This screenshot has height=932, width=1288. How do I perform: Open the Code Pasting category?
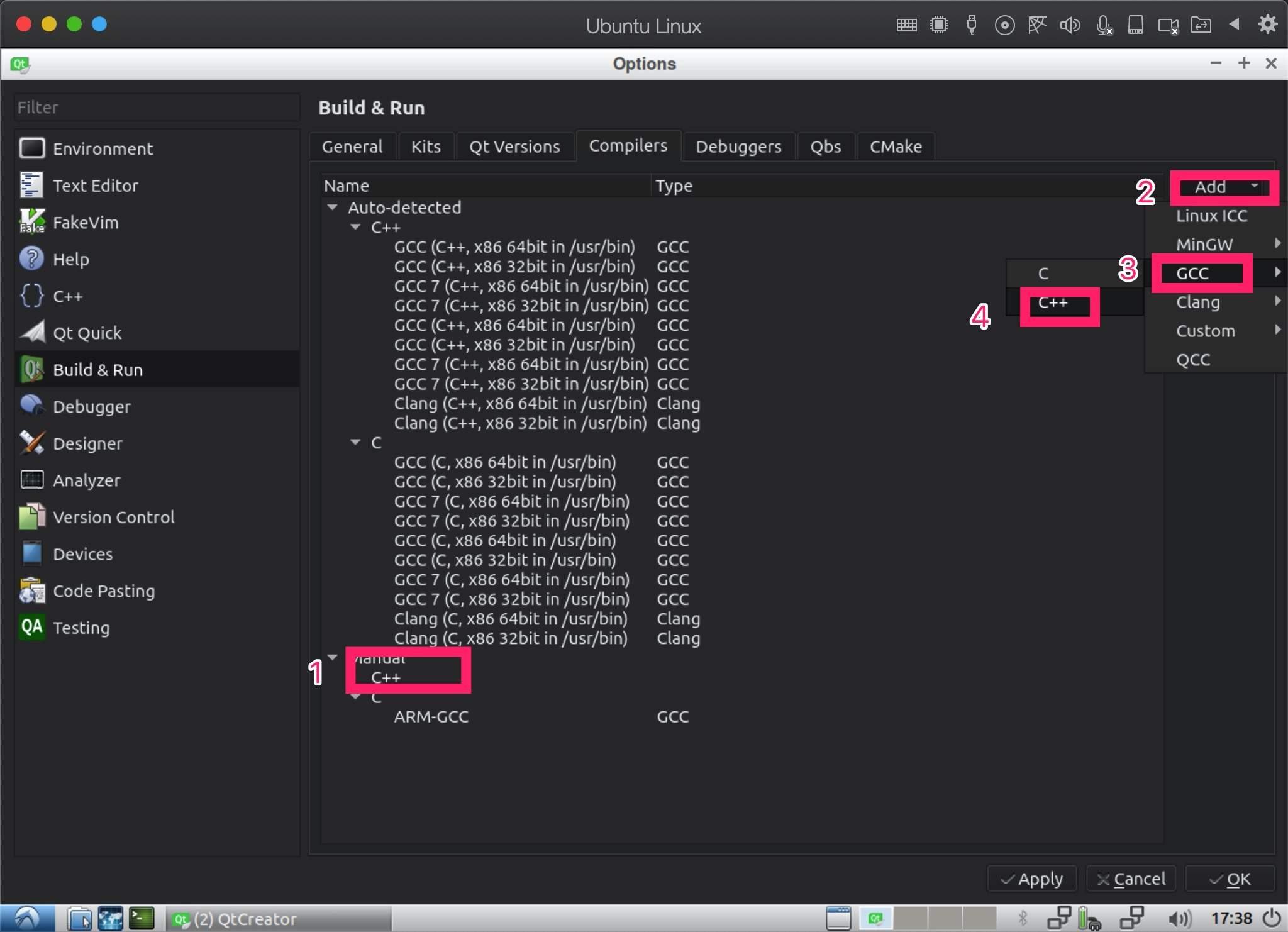click(x=157, y=591)
